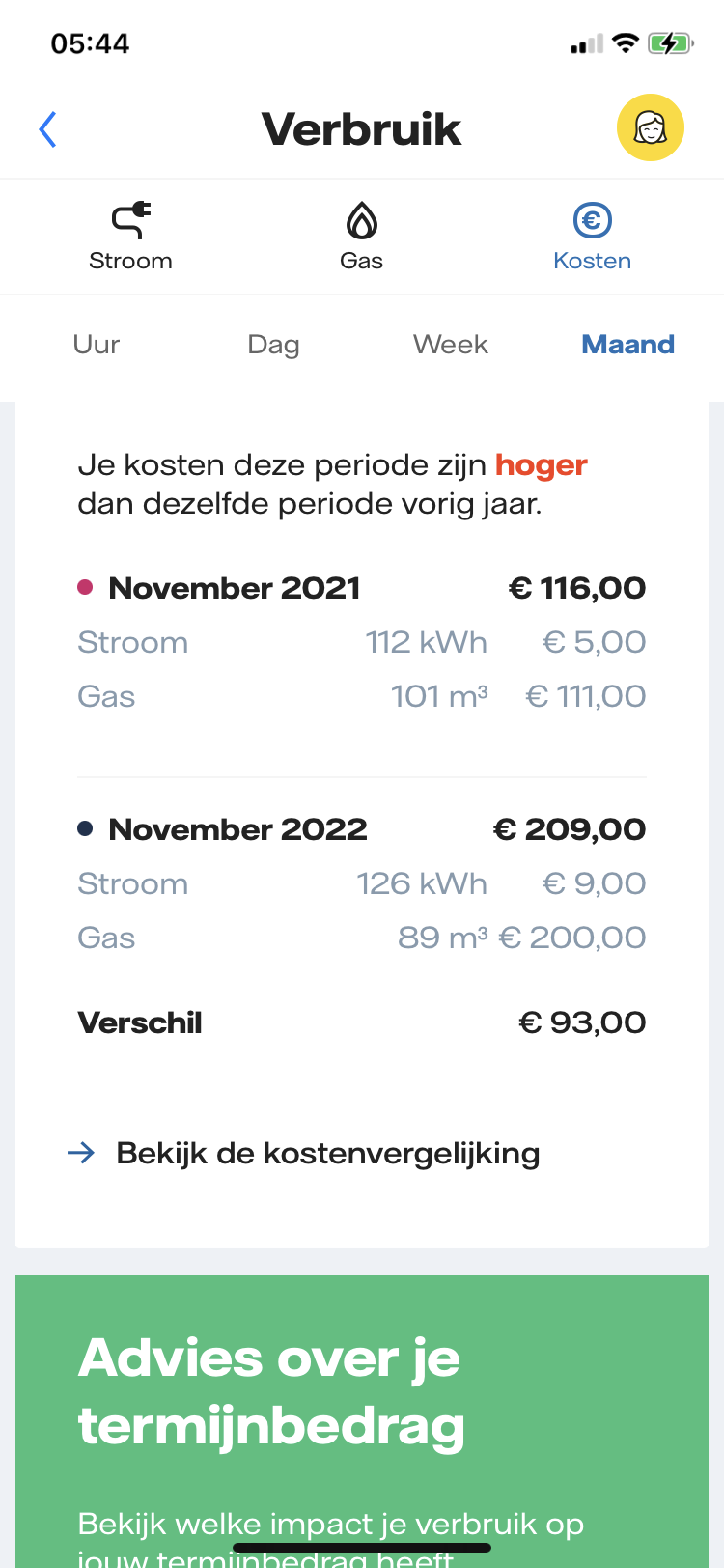The width and height of the screenshot is (724, 1568).
Task: Tap the blue arrow before Bekijk
Action: (82, 1152)
